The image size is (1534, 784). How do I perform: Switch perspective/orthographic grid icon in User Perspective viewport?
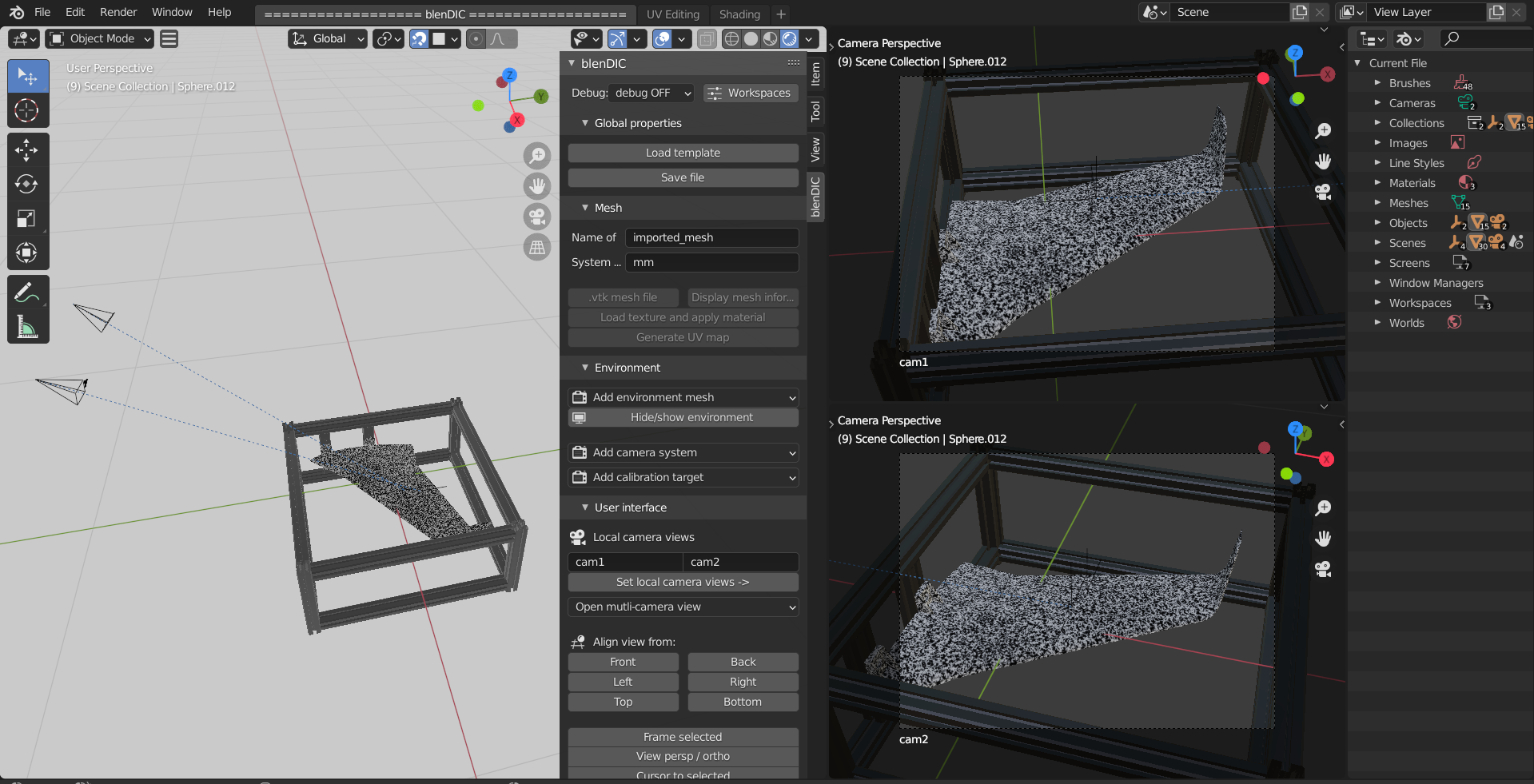[x=537, y=247]
